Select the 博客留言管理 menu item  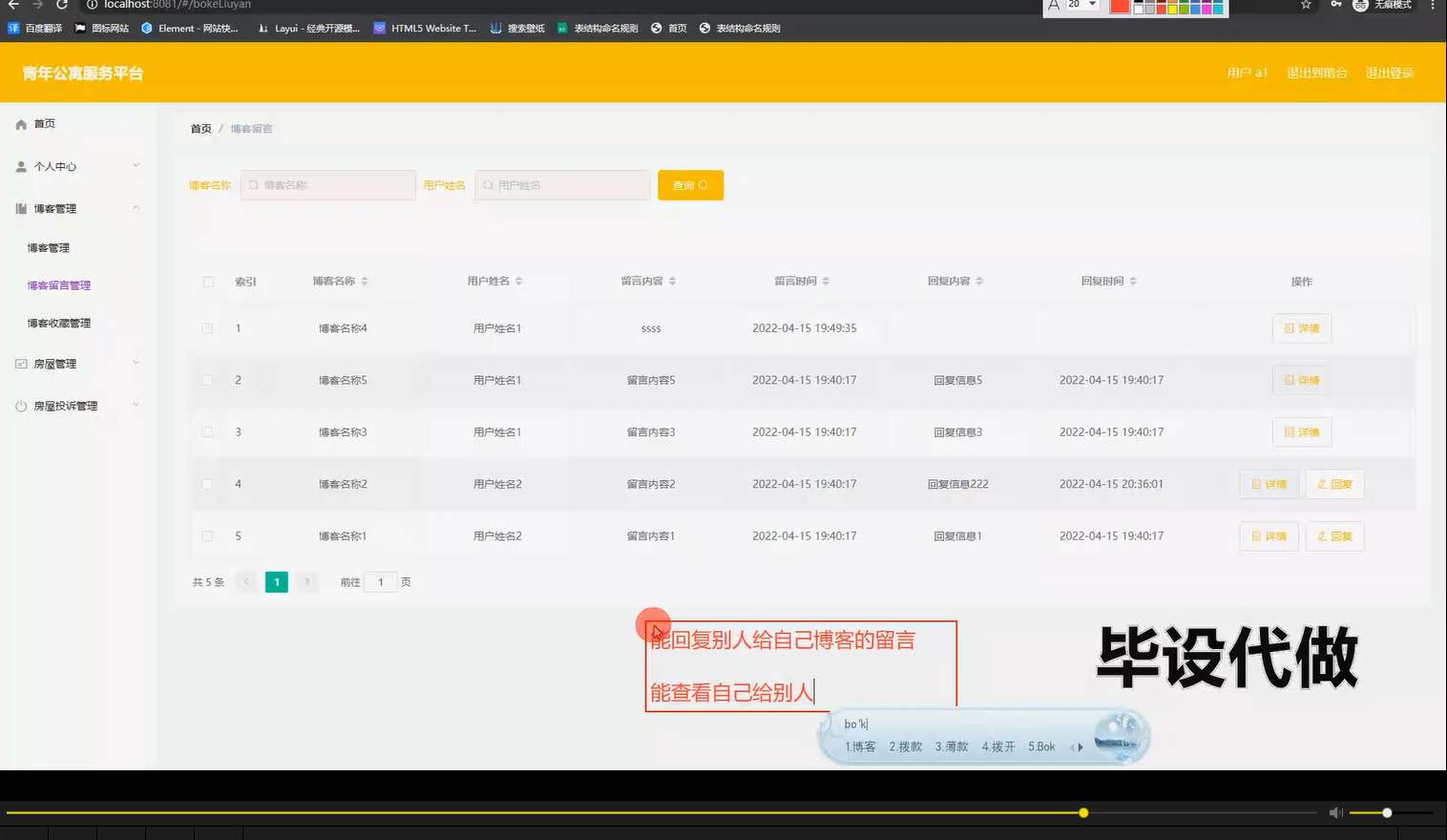pyautogui.click(x=59, y=285)
